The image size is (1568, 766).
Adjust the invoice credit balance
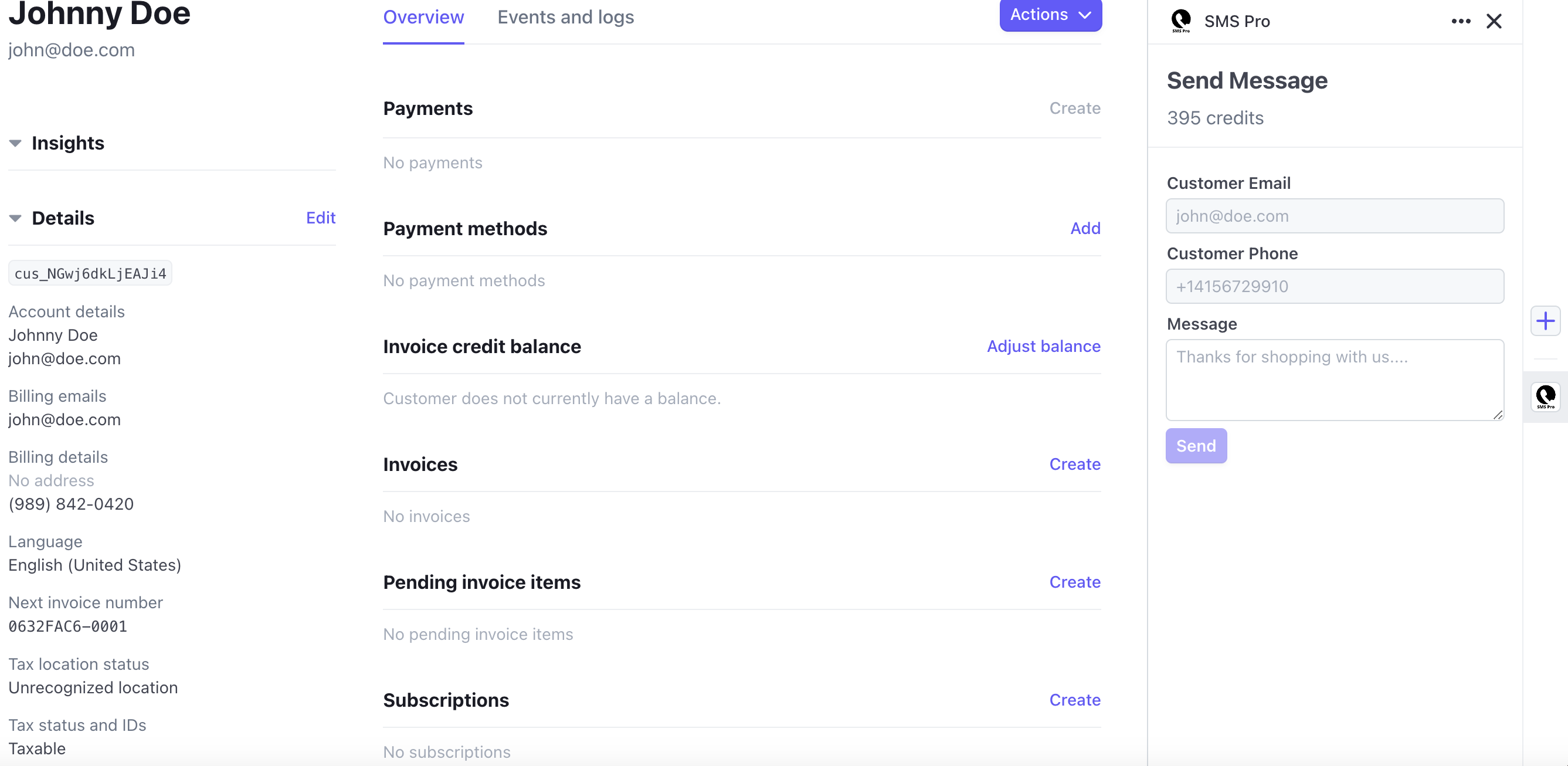point(1043,346)
